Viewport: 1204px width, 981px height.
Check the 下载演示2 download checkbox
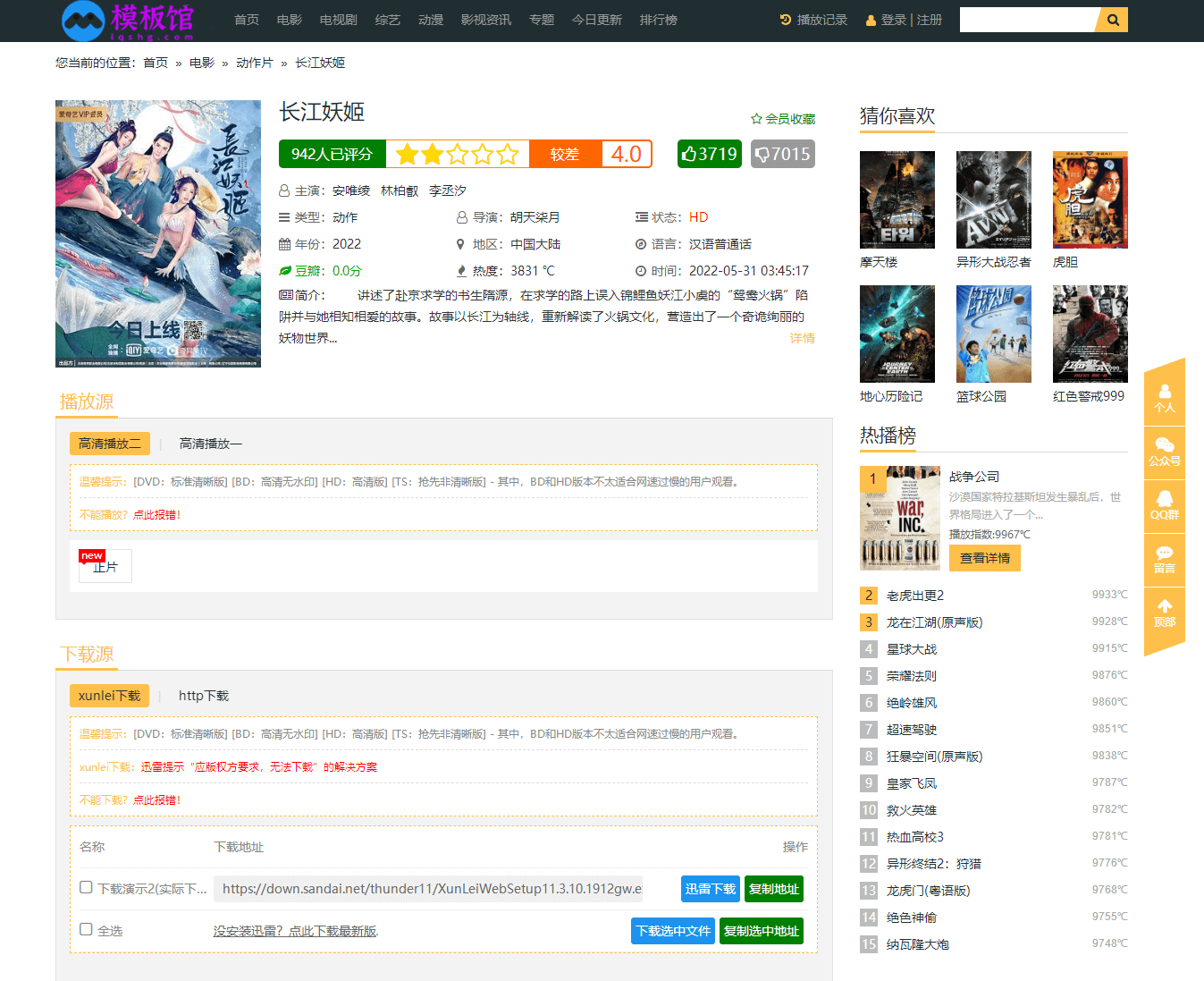[86, 887]
